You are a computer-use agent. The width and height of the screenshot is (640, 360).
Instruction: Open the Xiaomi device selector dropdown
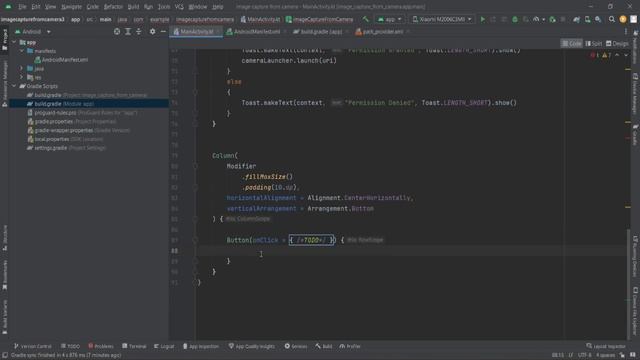click(442, 19)
